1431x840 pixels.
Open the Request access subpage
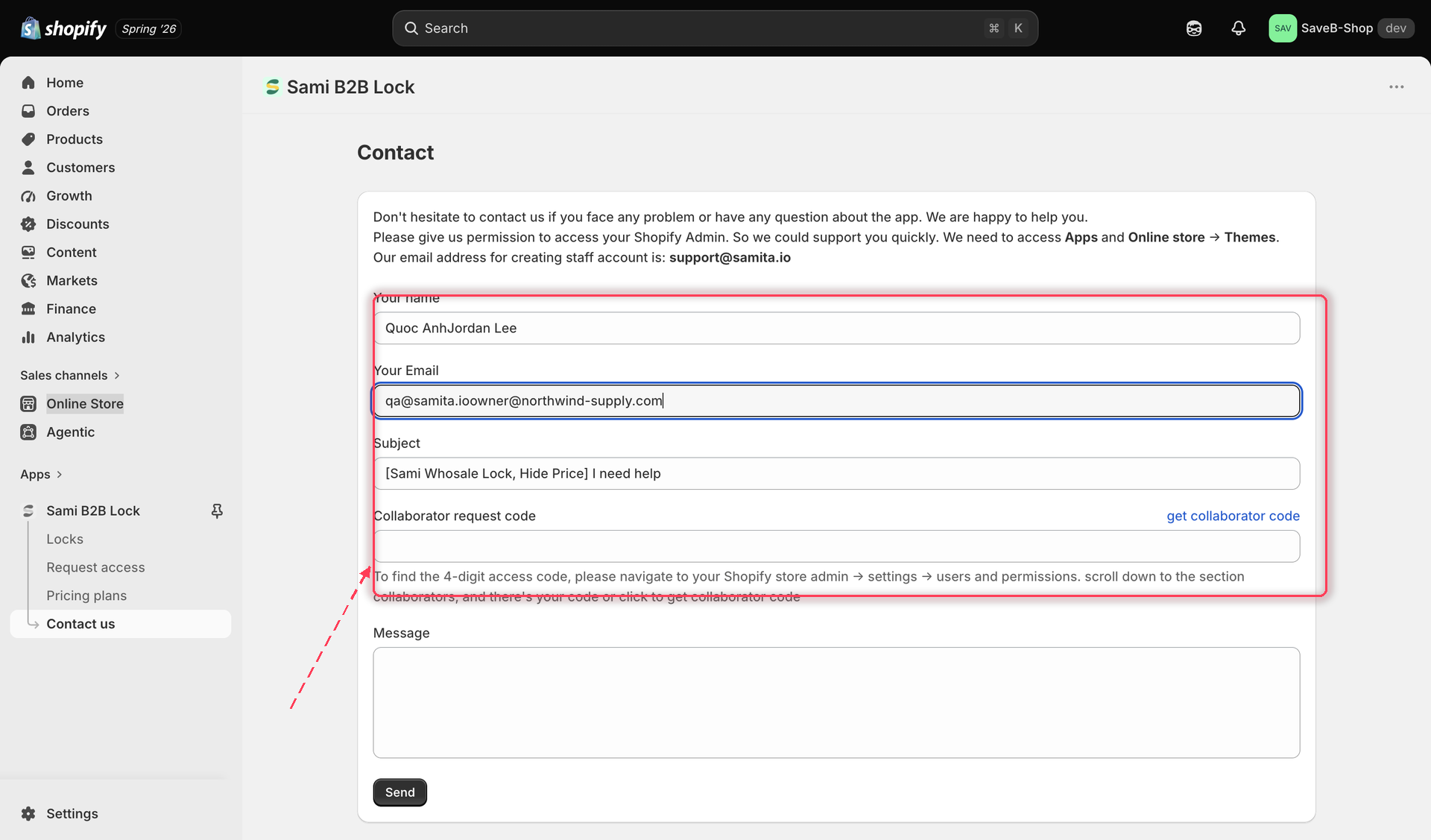pyautogui.click(x=95, y=567)
